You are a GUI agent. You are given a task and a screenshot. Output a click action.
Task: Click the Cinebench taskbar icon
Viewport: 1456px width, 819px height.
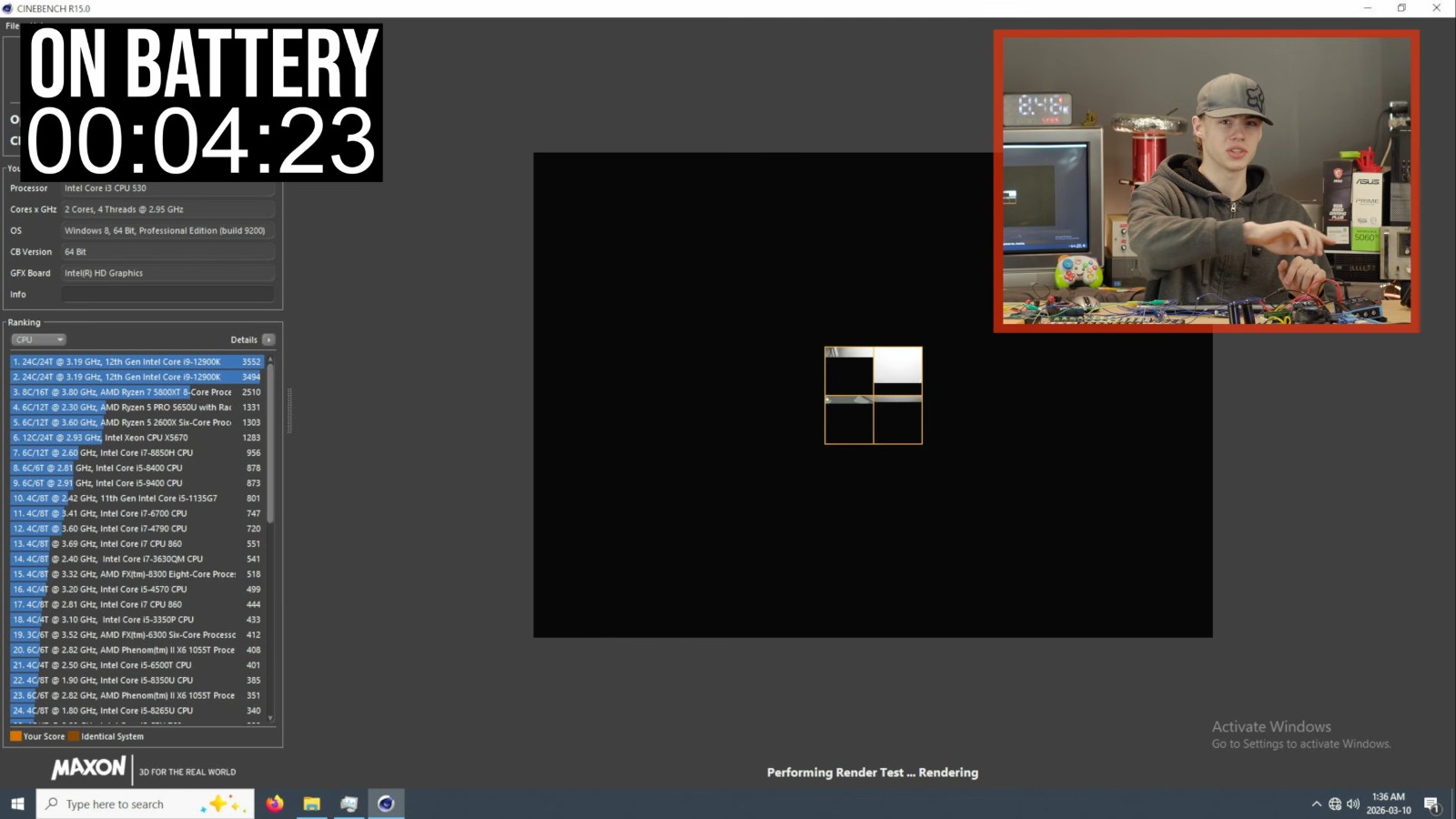click(386, 804)
